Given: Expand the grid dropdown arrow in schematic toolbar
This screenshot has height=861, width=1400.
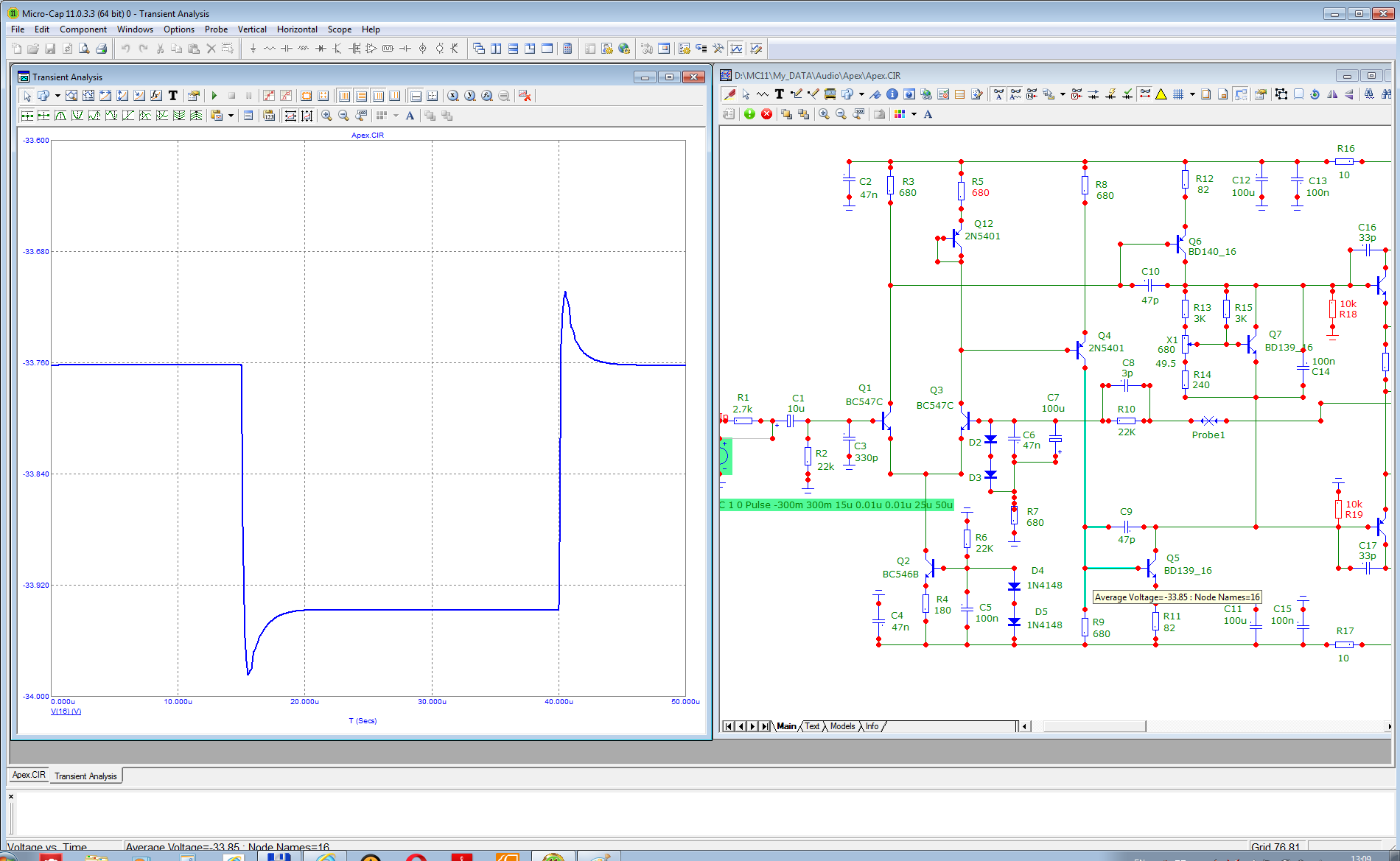Looking at the screenshot, I should tap(1192, 94).
